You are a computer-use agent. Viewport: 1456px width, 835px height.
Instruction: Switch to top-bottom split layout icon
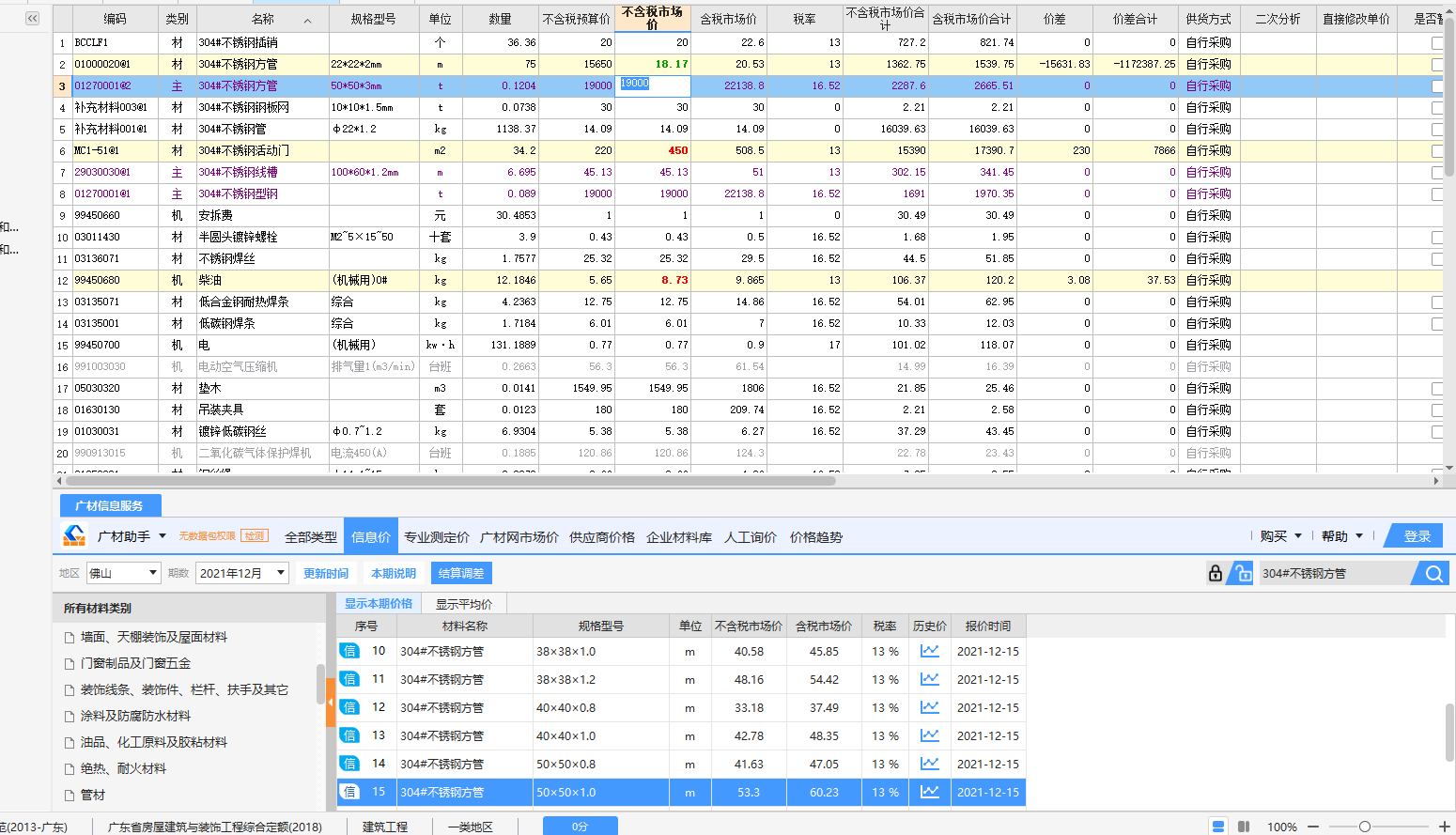point(1218,827)
